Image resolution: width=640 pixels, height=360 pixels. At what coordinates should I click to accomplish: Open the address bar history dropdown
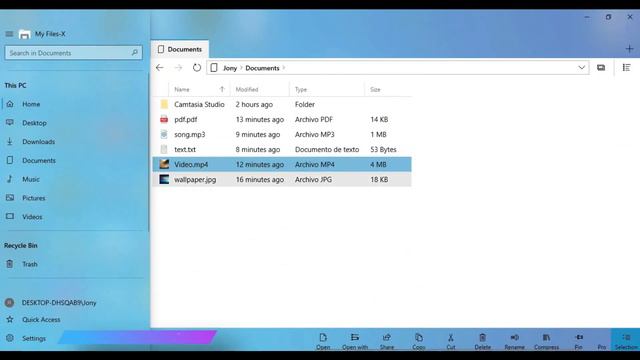582,68
